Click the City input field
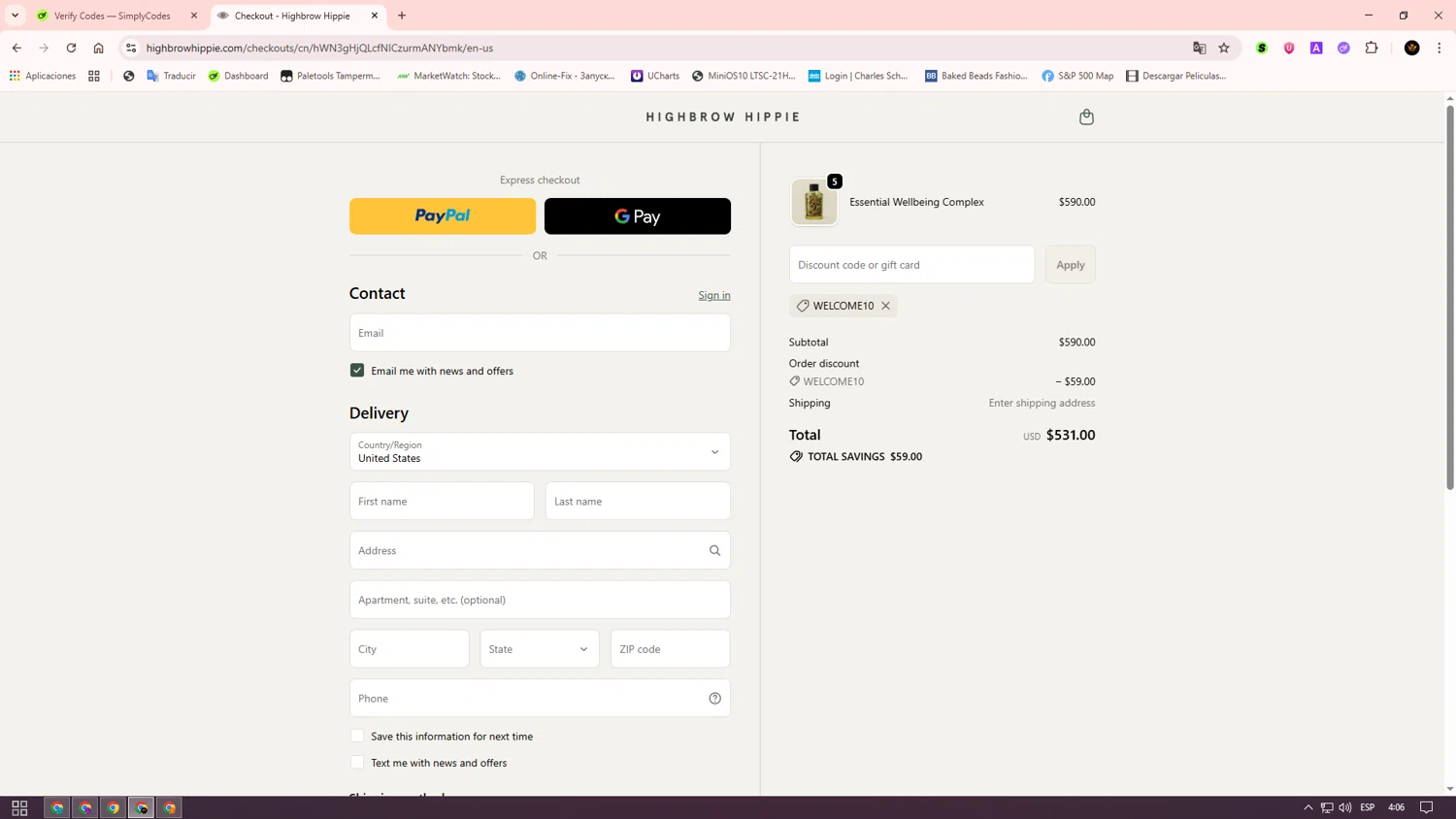The width and height of the screenshot is (1456, 819). (x=410, y=649)
